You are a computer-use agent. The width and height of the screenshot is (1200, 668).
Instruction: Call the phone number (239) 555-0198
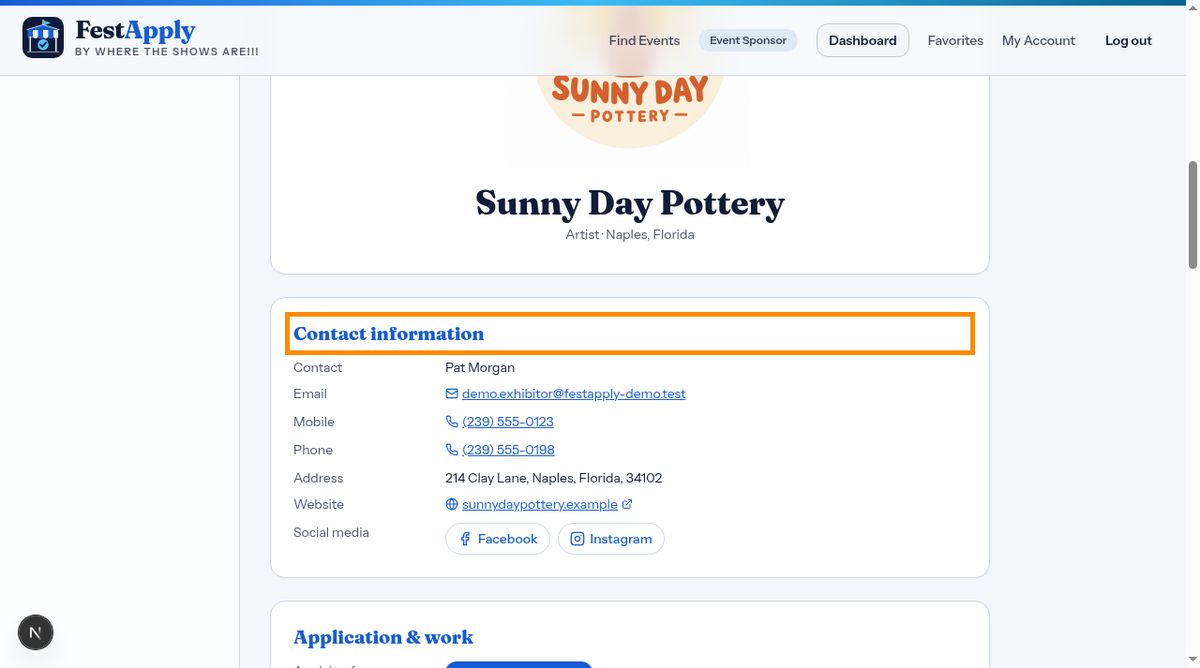(508, 450)
